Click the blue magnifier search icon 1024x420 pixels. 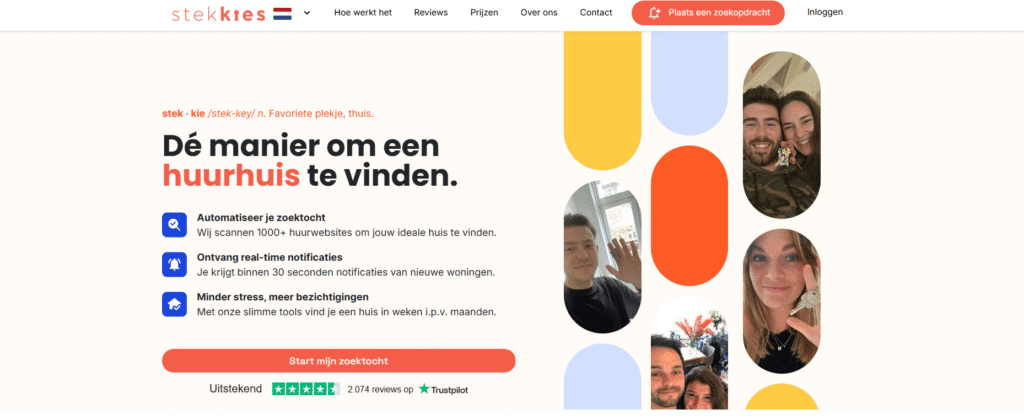[x=174, y=225]
